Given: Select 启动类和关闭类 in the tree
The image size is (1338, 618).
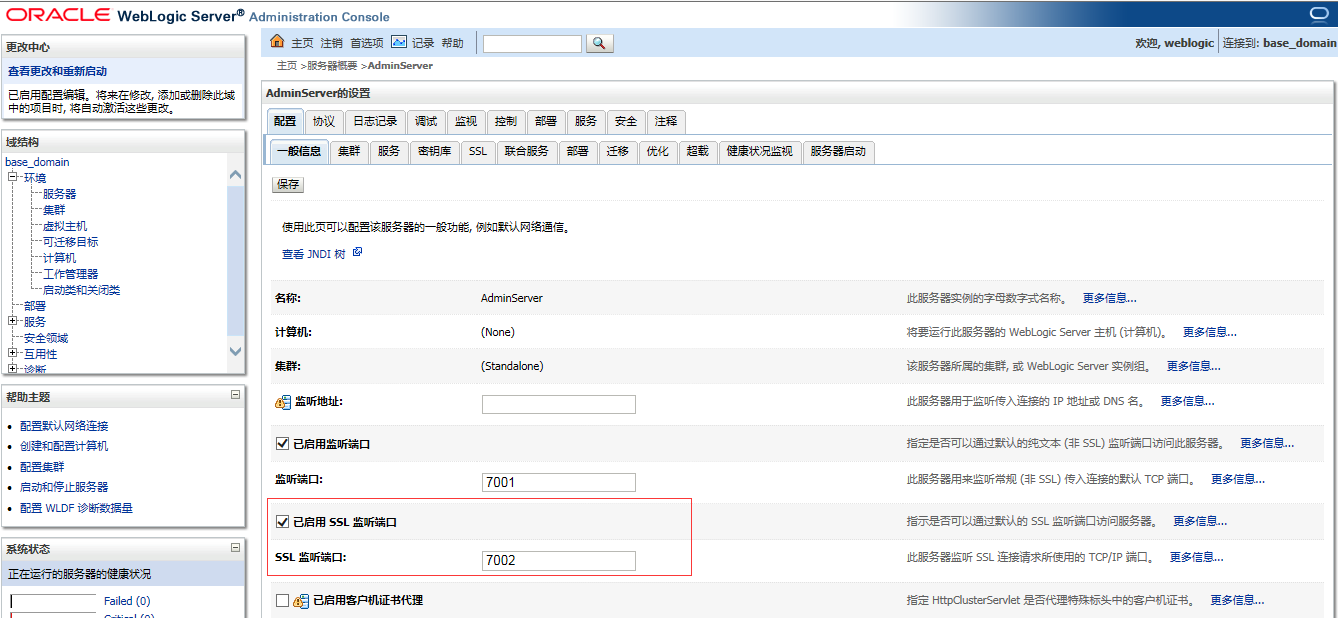Looking at the screenshot, I should coord(81,290).
